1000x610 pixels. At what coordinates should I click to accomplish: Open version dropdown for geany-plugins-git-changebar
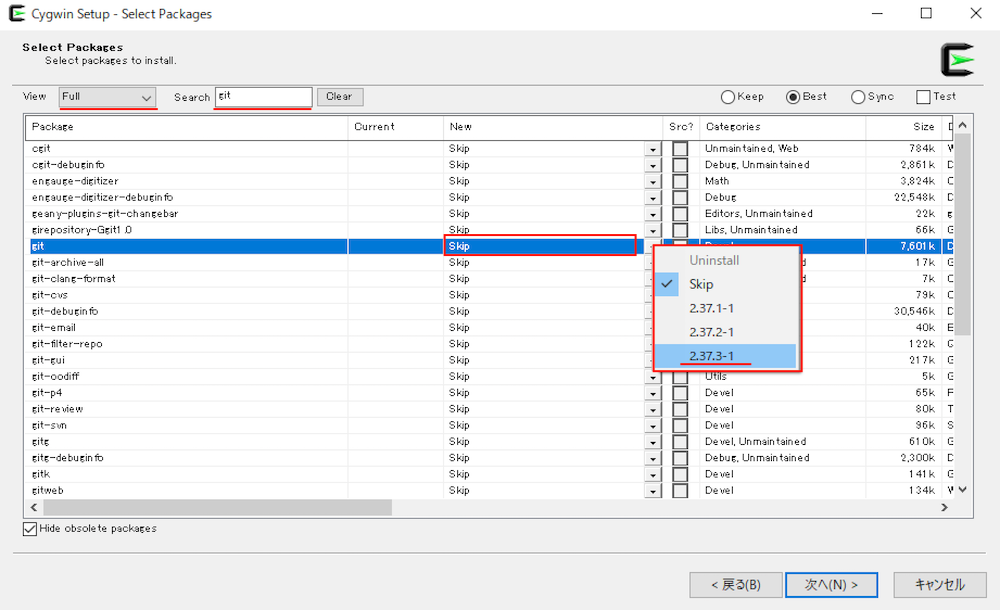tap(653, 214)
